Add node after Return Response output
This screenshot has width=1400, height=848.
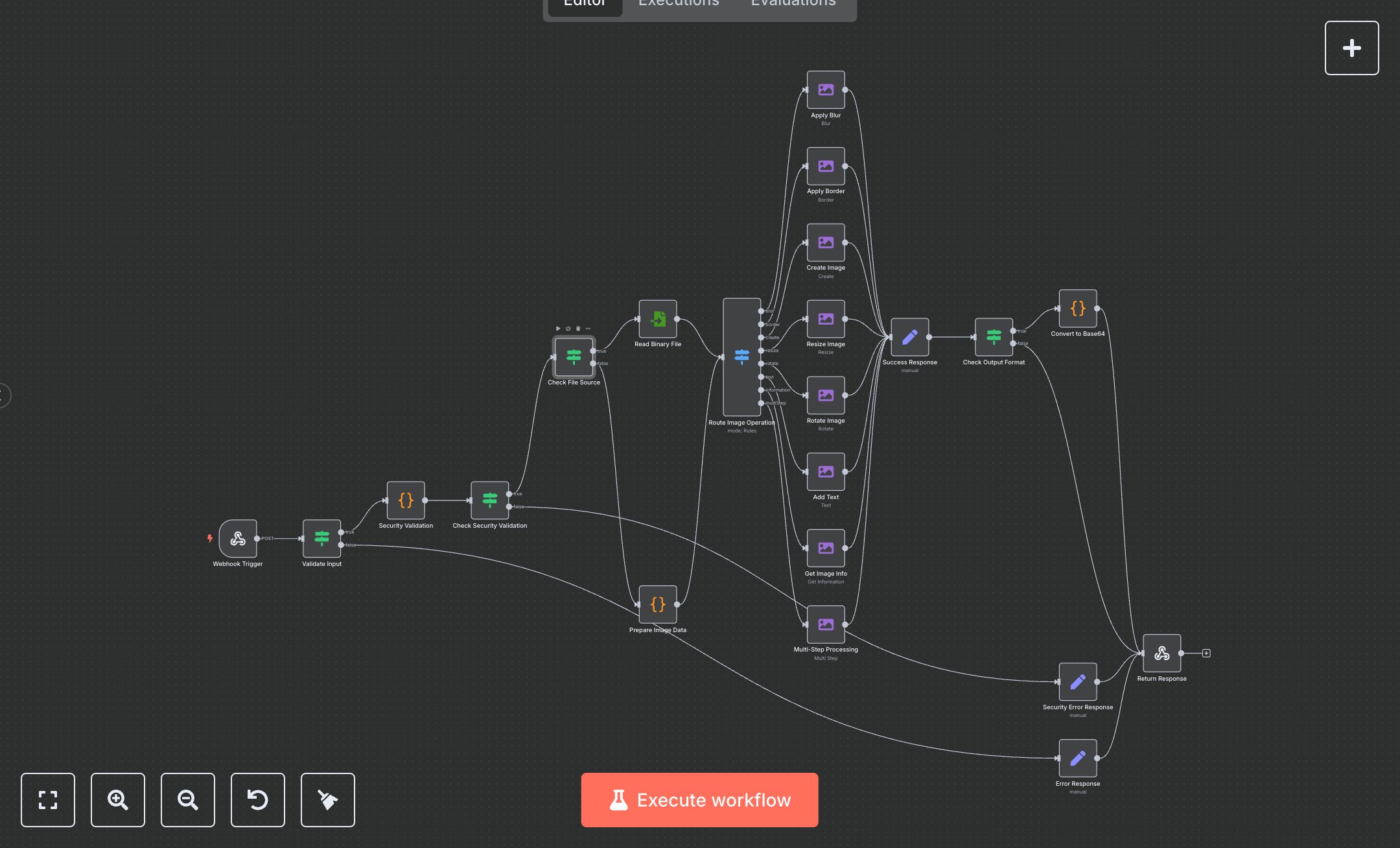click(1206, 653)
